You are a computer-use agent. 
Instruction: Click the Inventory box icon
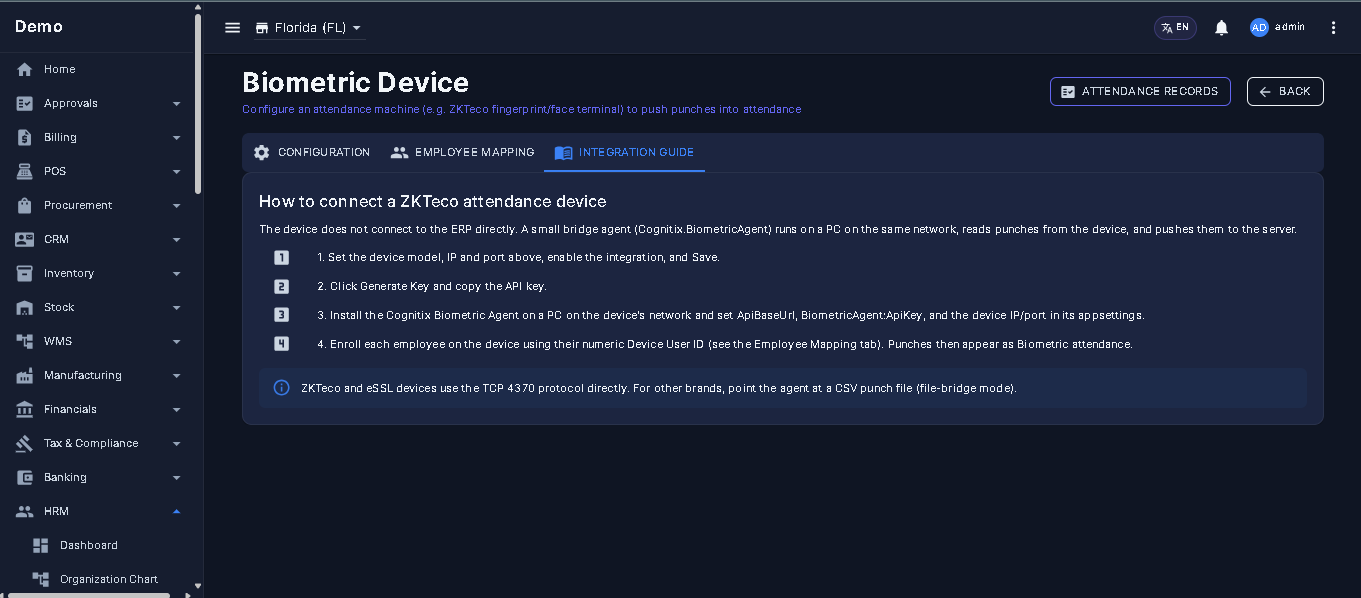[25, 273]
